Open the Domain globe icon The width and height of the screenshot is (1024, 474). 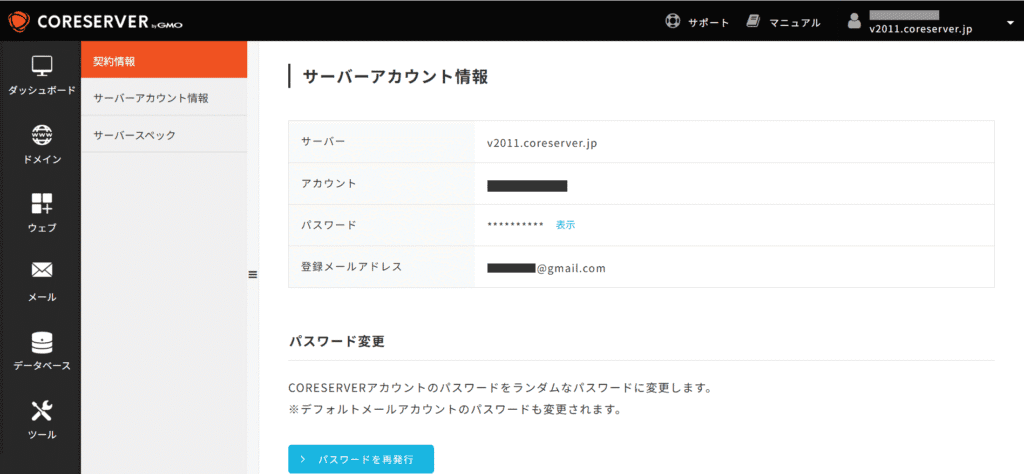[x=42, y=135]
